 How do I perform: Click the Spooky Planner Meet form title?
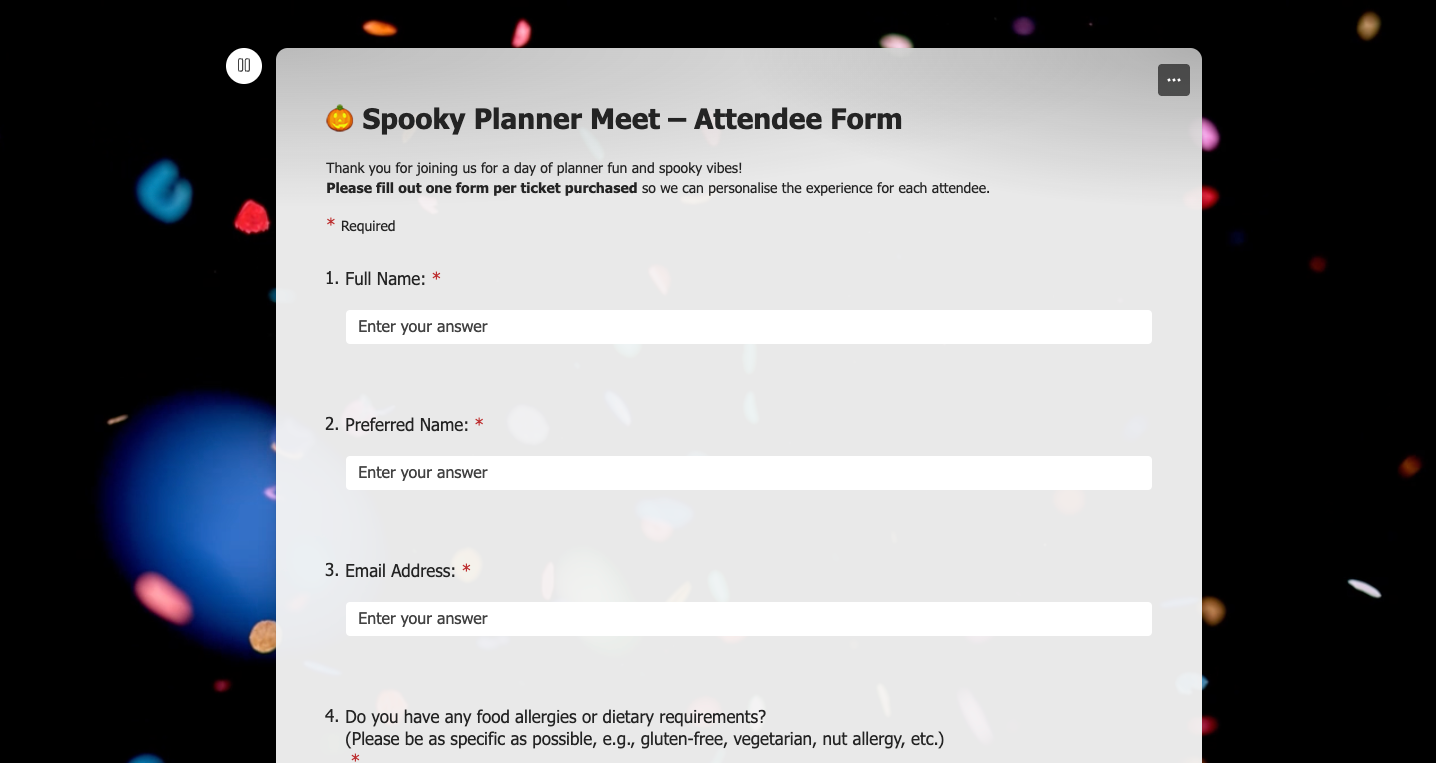[x=631, y=119]
